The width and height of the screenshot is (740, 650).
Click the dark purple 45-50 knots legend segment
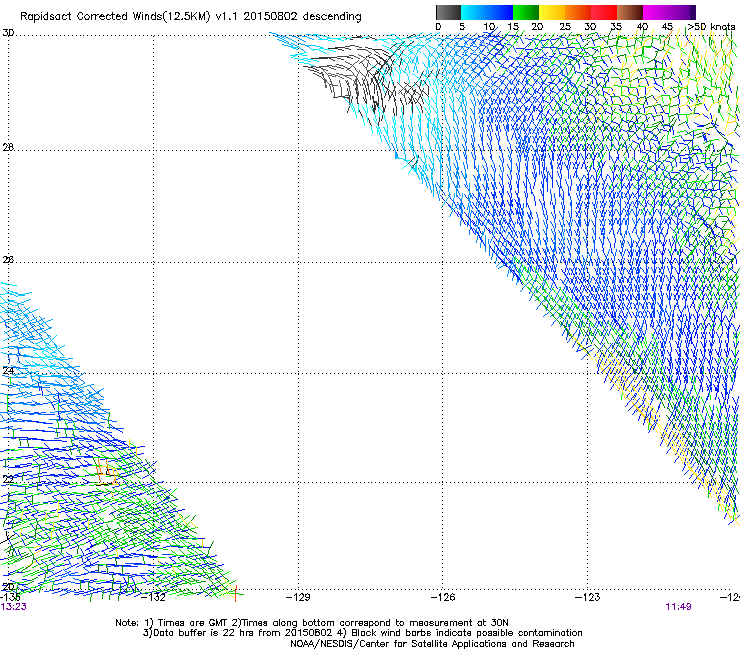coord(682,12)
